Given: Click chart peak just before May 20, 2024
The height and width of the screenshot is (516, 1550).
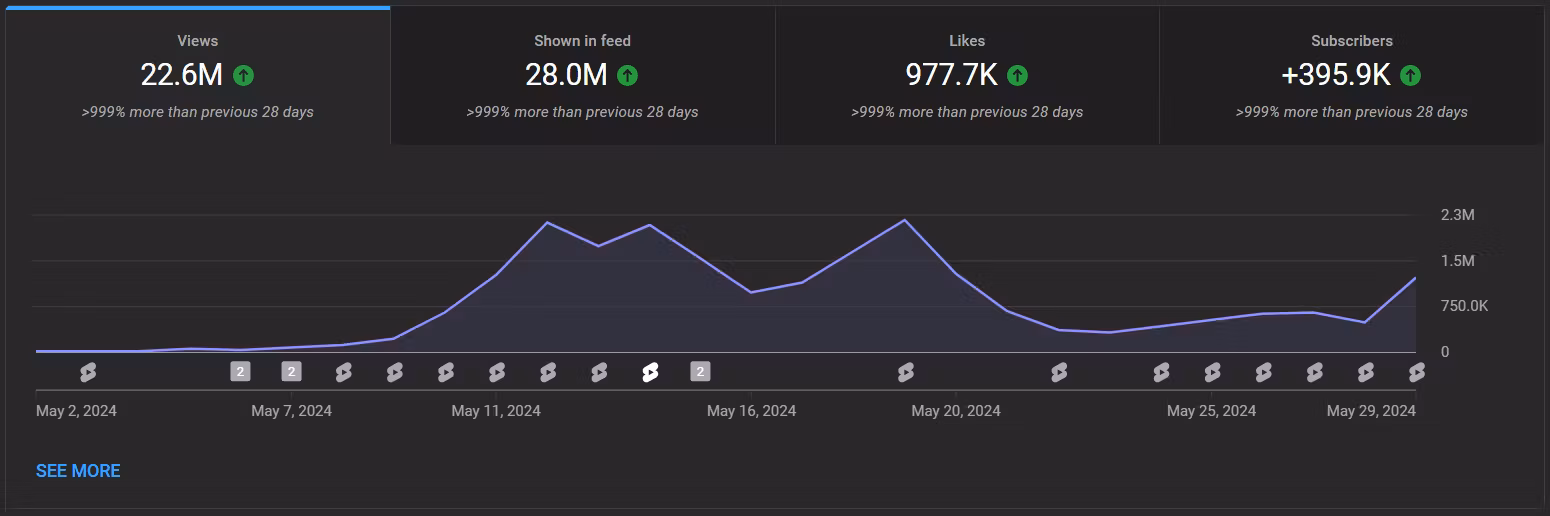Looking at the screenshot, I should 904,220.
